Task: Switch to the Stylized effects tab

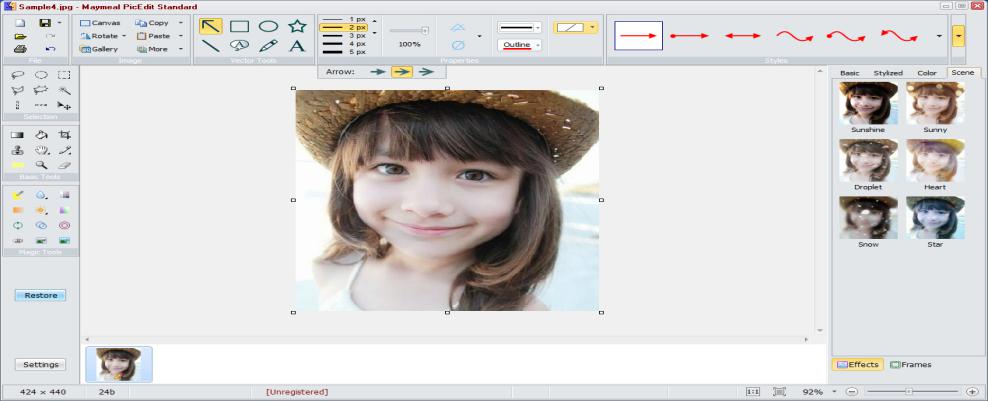Action: (x=887, y=73)
